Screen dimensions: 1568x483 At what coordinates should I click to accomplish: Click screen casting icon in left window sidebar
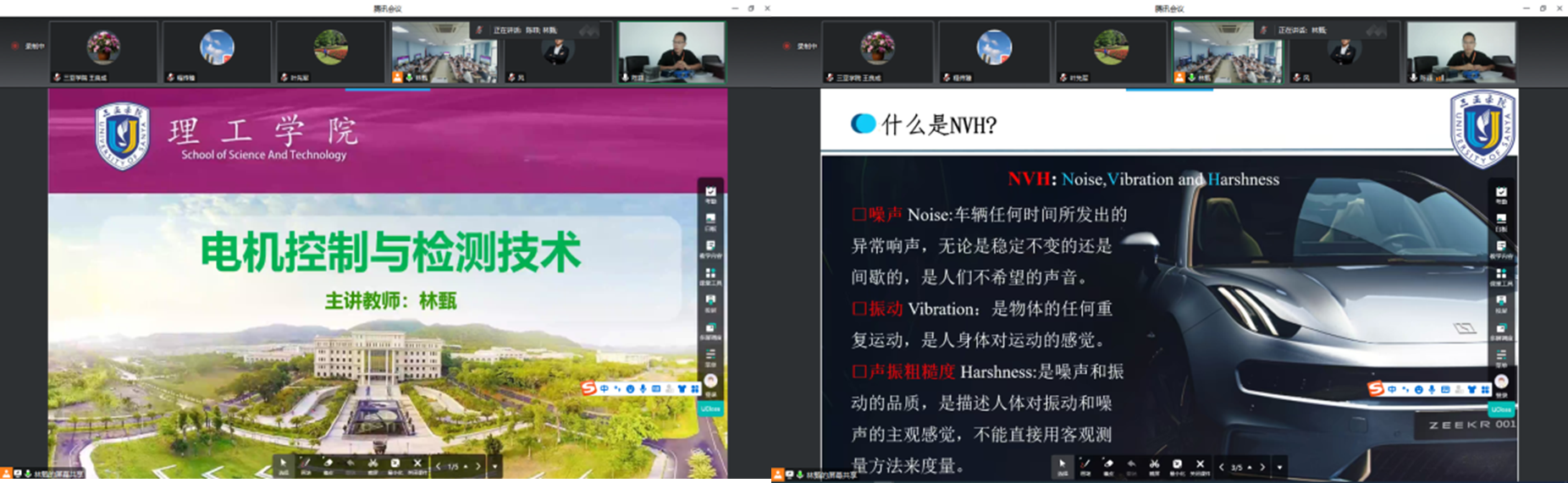tap(710, 303)
